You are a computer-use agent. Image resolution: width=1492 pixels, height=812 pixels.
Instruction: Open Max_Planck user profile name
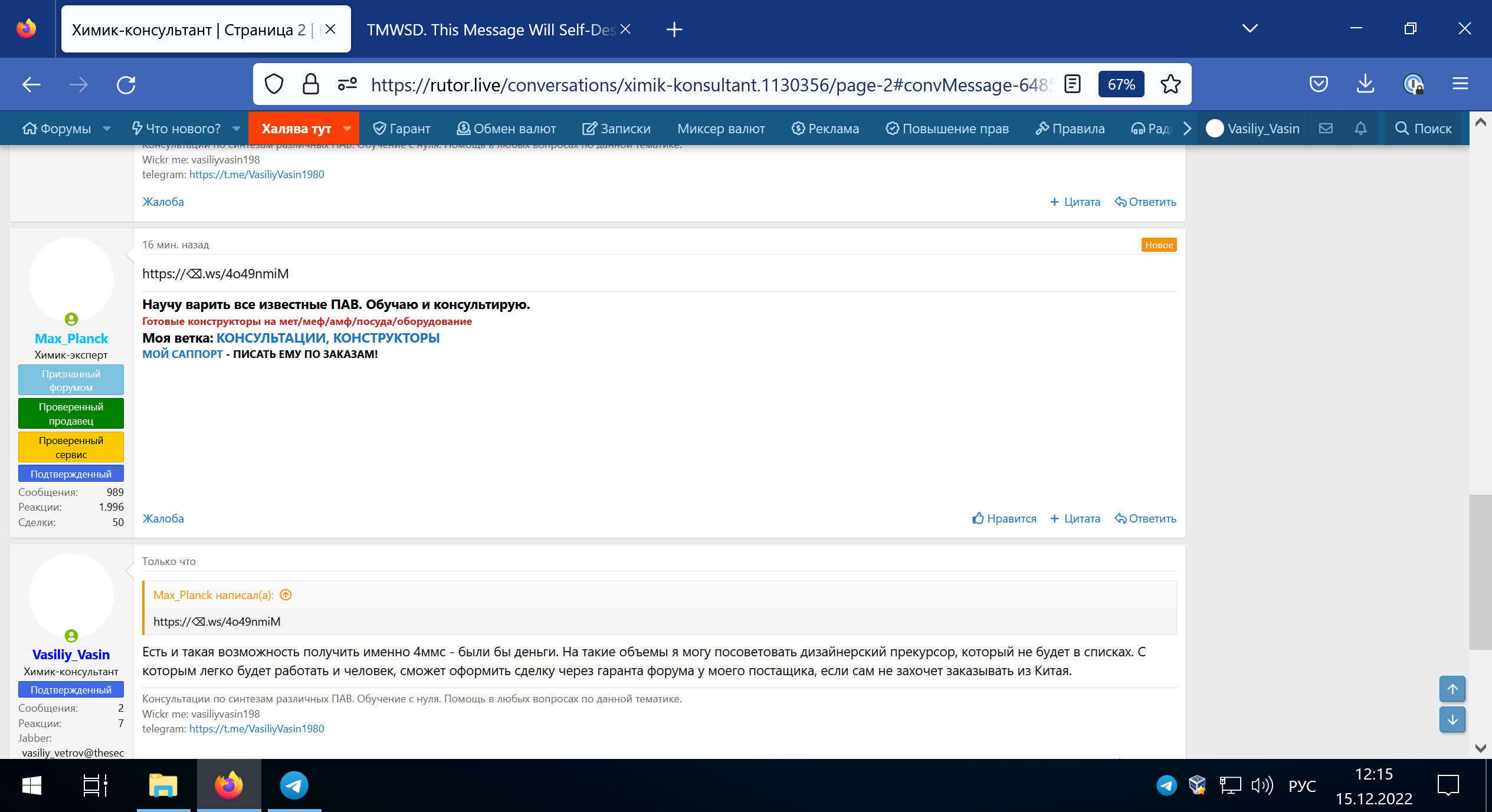click(71, 338)
